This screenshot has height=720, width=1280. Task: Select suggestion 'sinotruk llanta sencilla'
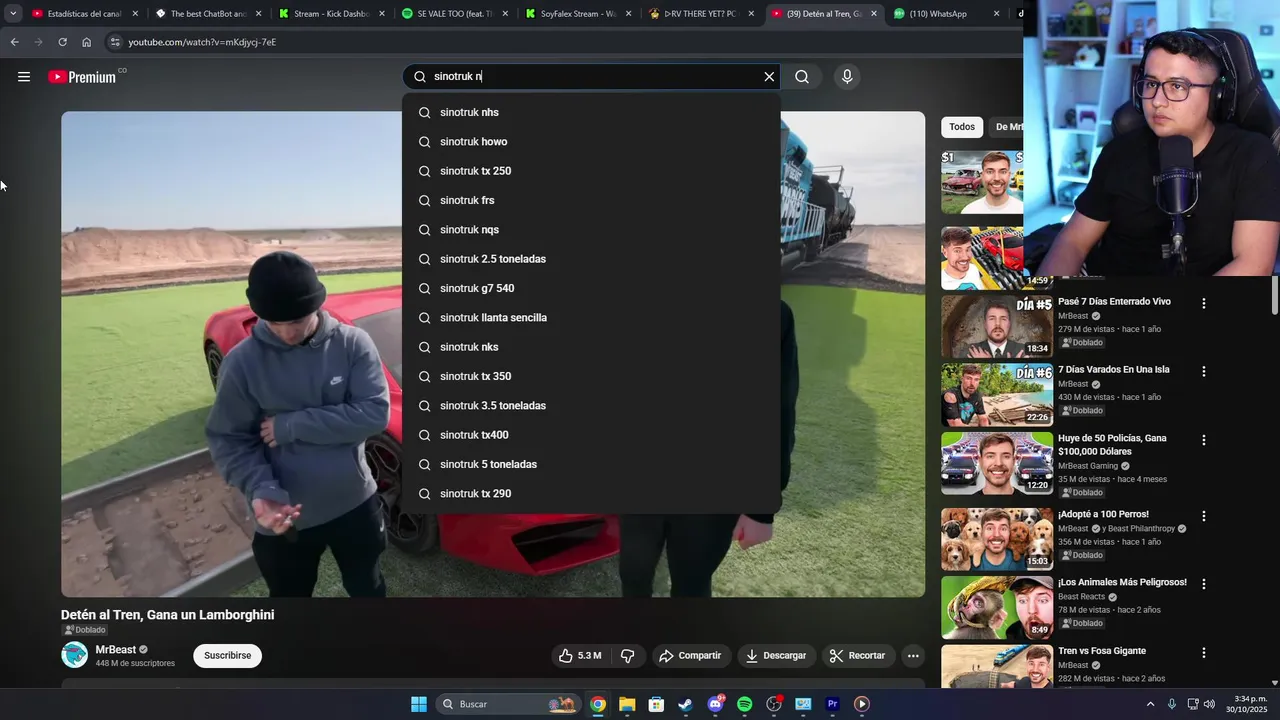pyautogui.click(x=592, y=318)
